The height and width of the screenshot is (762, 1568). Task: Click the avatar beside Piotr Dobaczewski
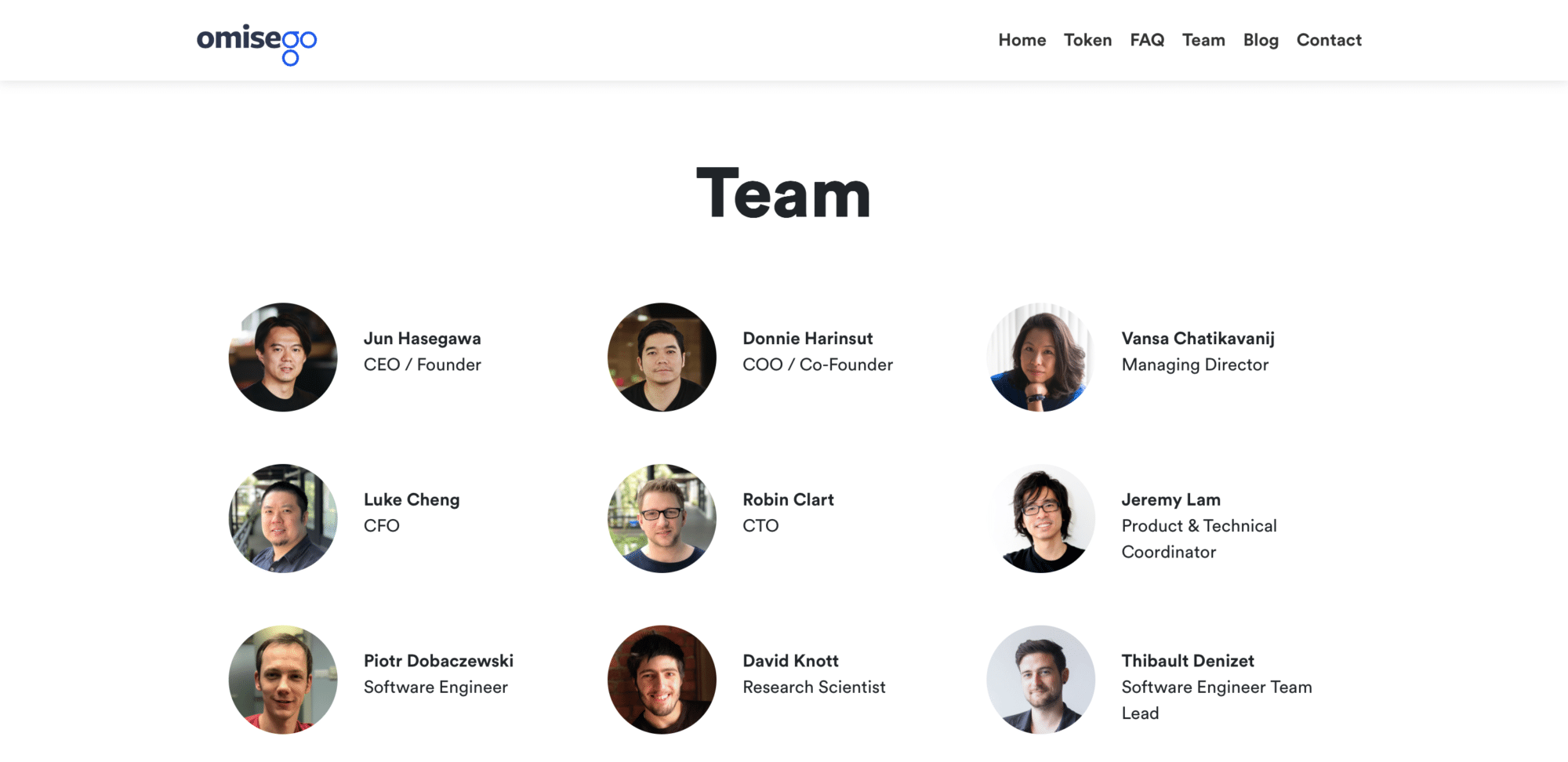pyautogui.click(x=283, y=680)
